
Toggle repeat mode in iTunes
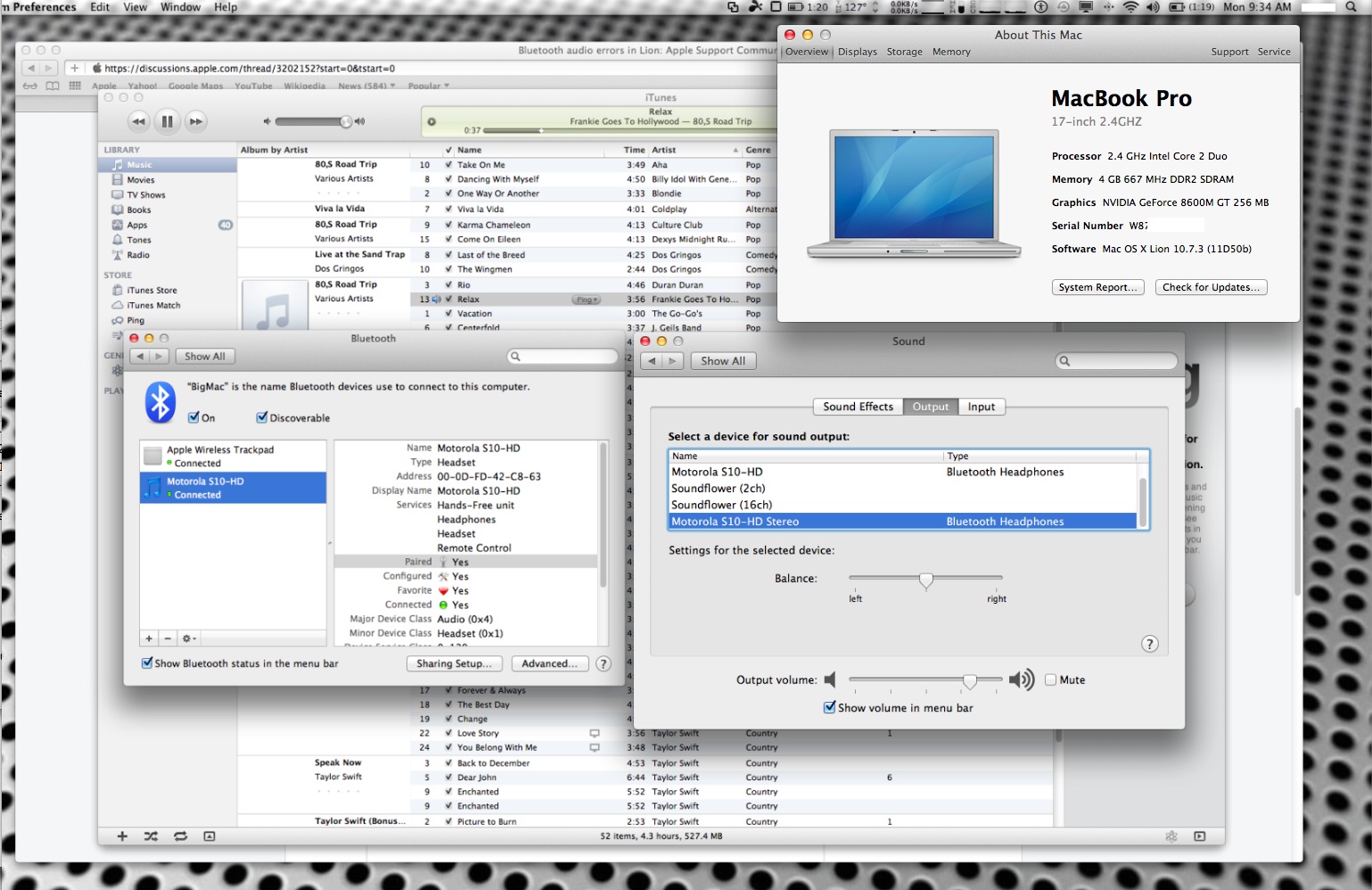[180, 836]
